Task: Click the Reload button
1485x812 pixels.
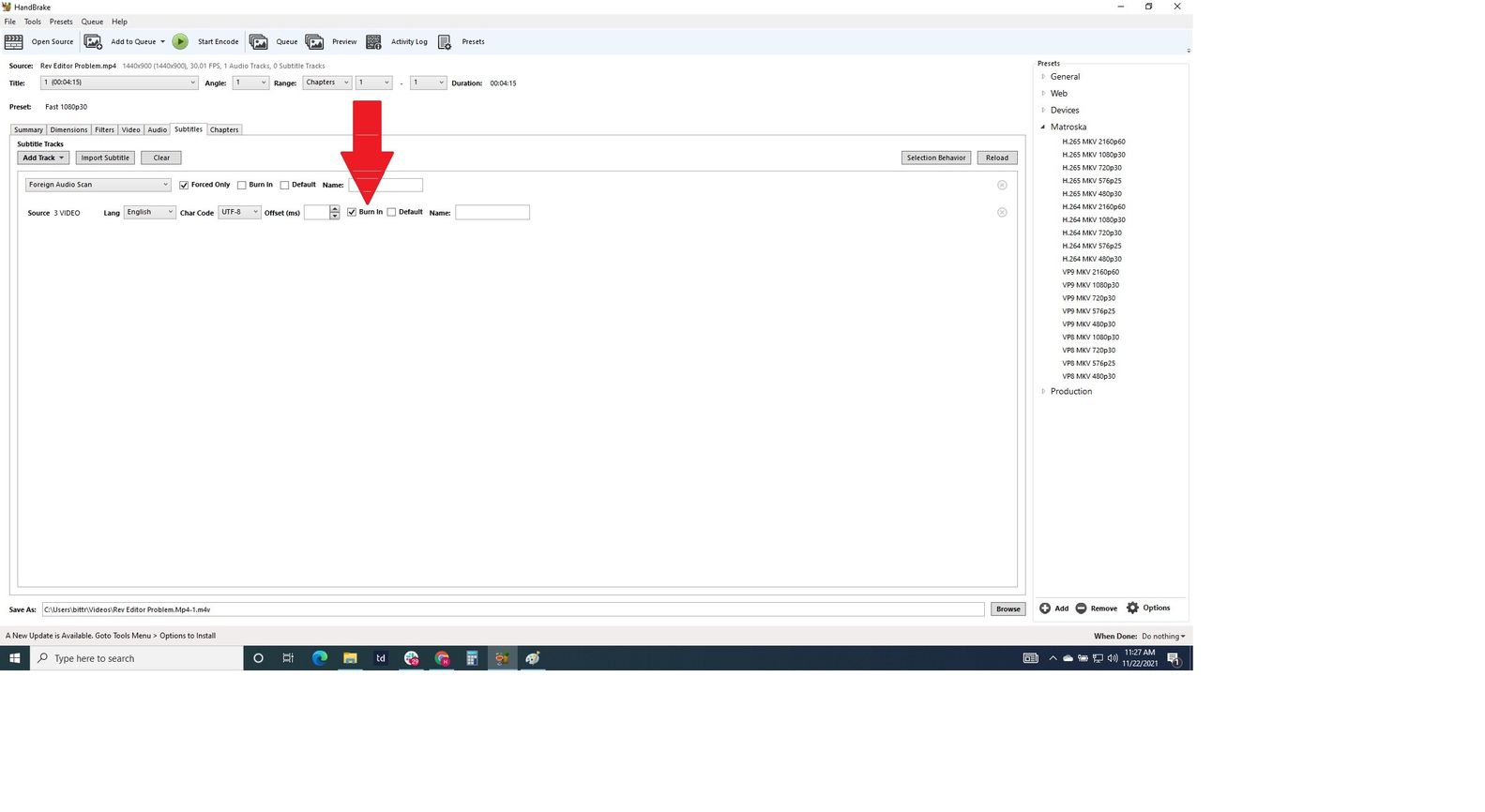Action: click(997, 158)
